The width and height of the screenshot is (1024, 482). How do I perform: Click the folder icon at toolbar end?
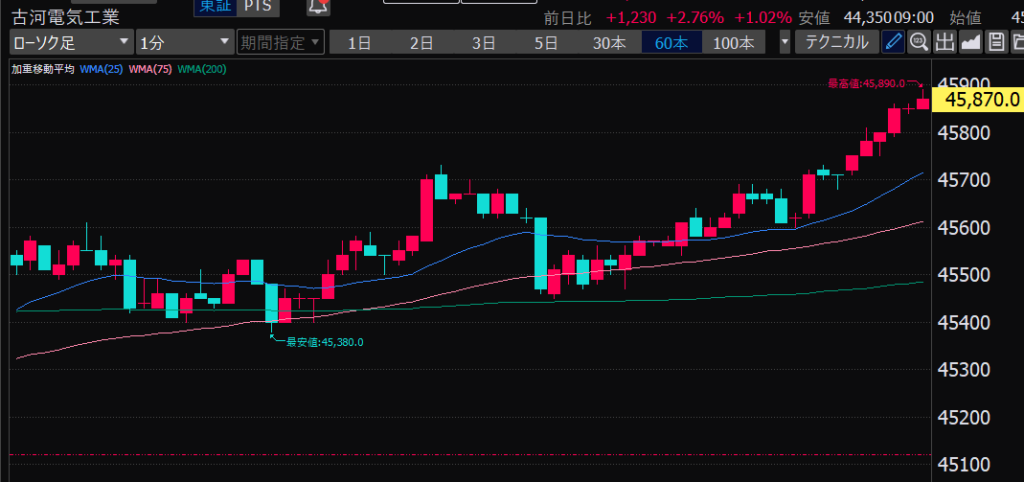pos(1017,42)
